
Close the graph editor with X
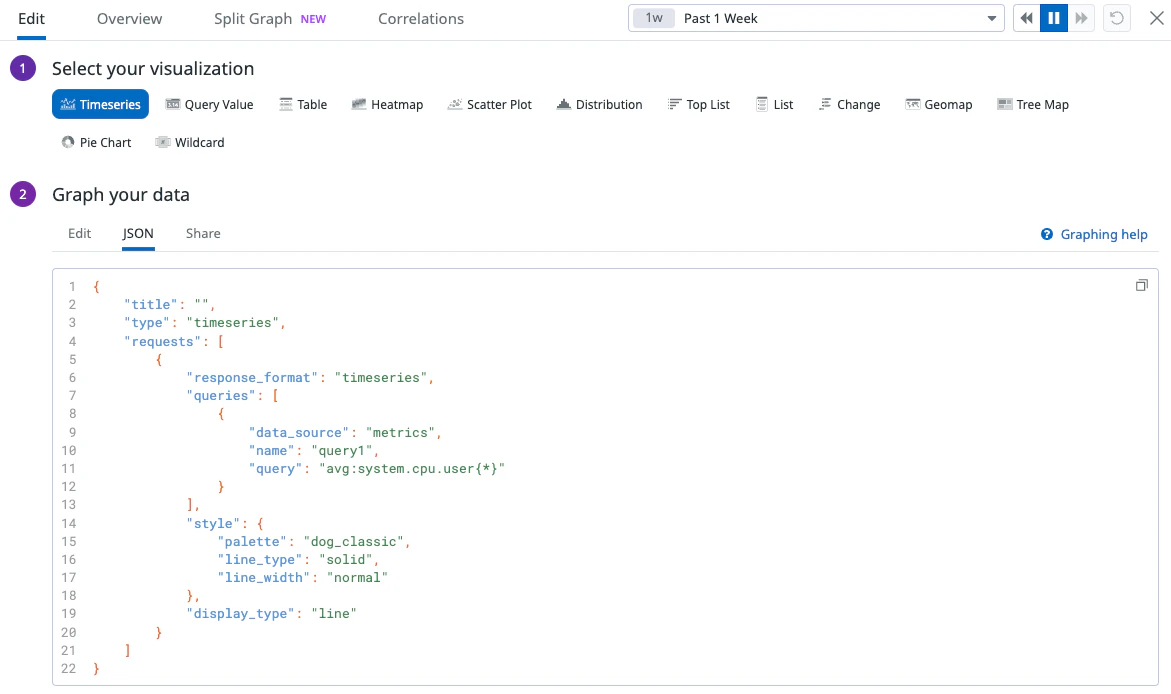point(1156,19)
